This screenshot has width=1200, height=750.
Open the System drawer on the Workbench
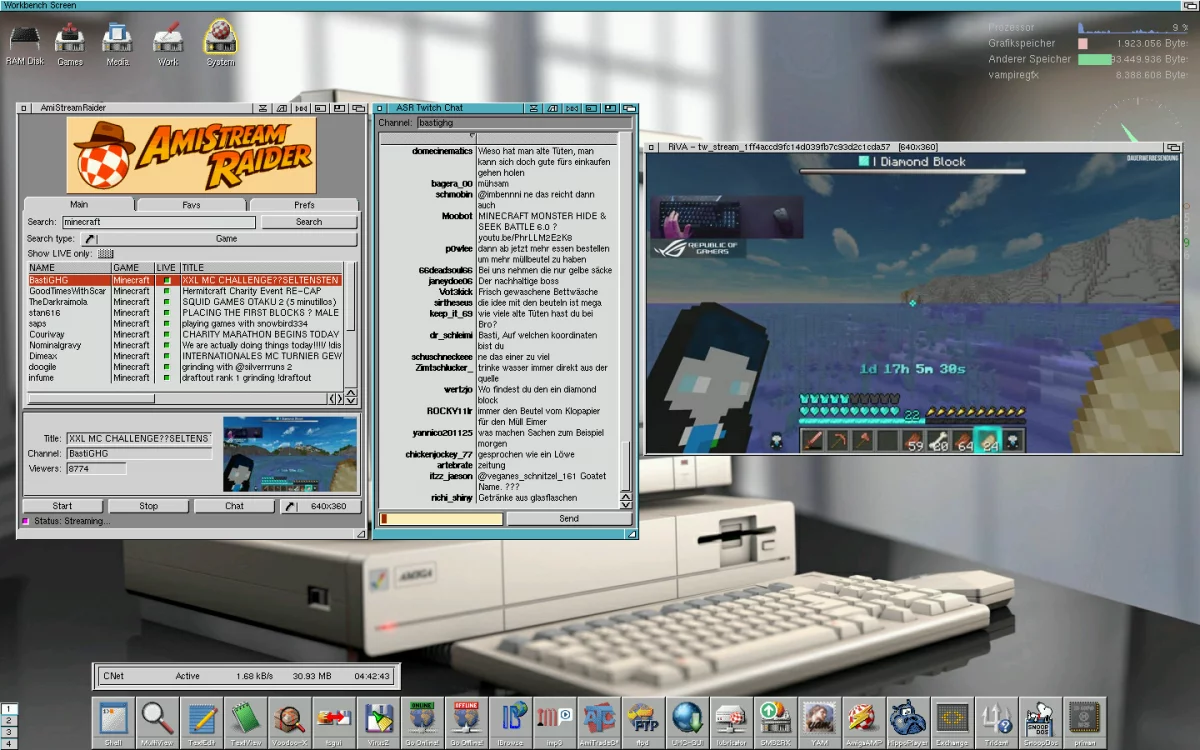coord(219,40)
